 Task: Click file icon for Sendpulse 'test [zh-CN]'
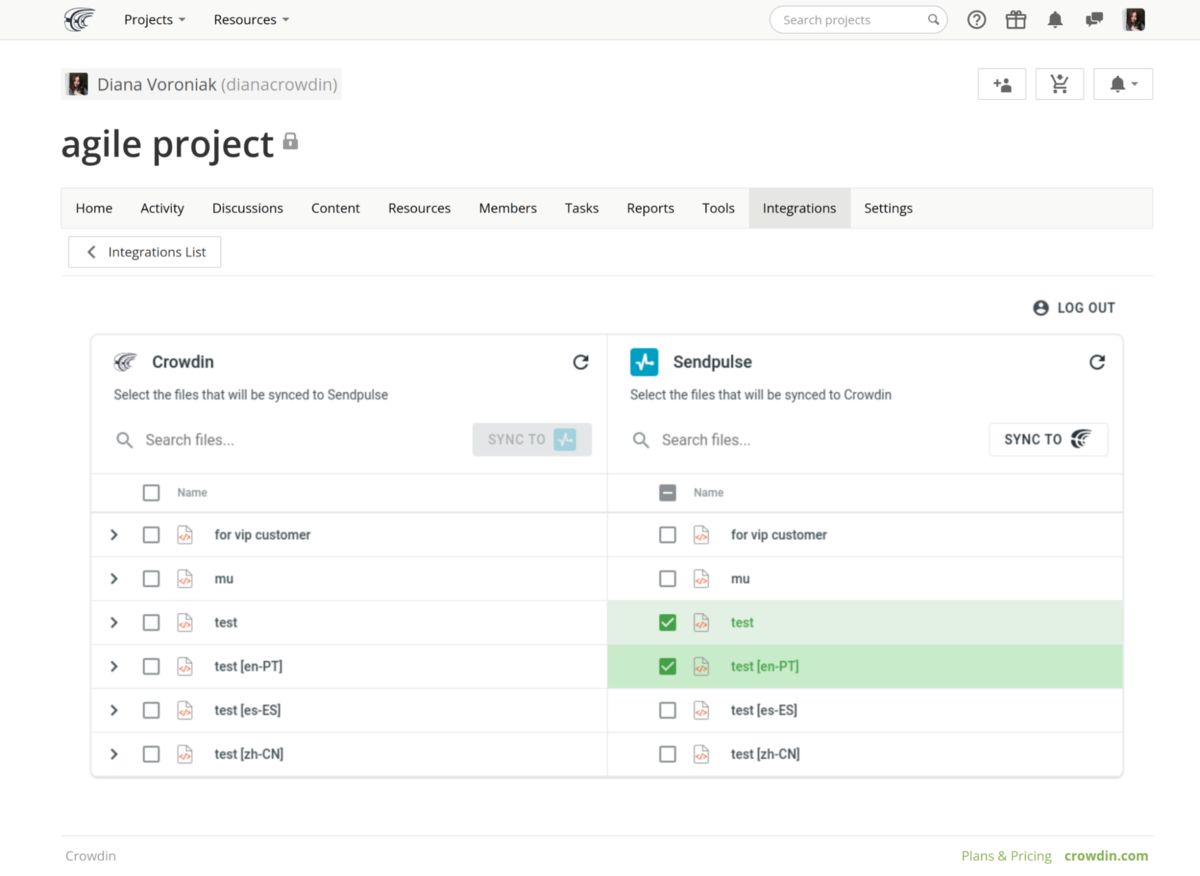pos(701,754)
